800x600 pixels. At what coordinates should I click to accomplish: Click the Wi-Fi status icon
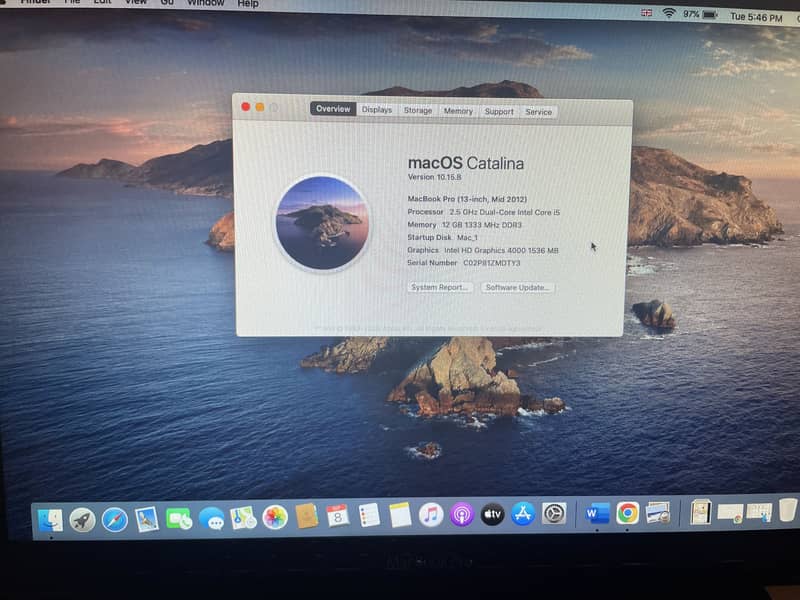(x=668, y=14)
